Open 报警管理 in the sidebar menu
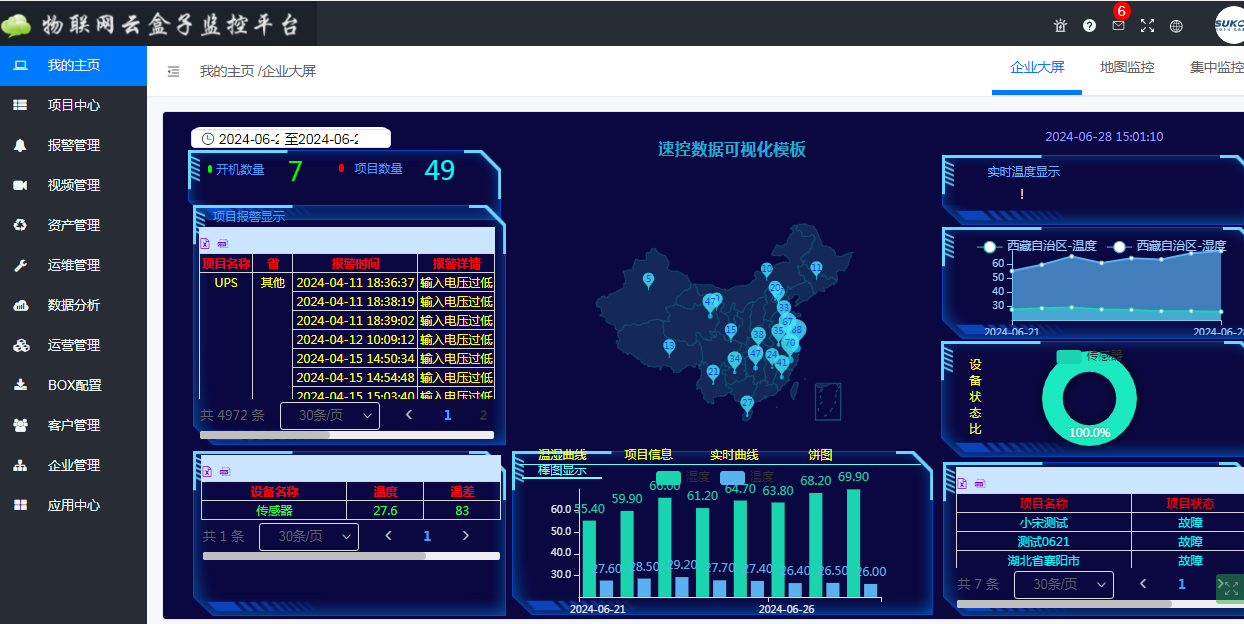The width and height of the screenshot is (1244, 624). coord(73,145)
